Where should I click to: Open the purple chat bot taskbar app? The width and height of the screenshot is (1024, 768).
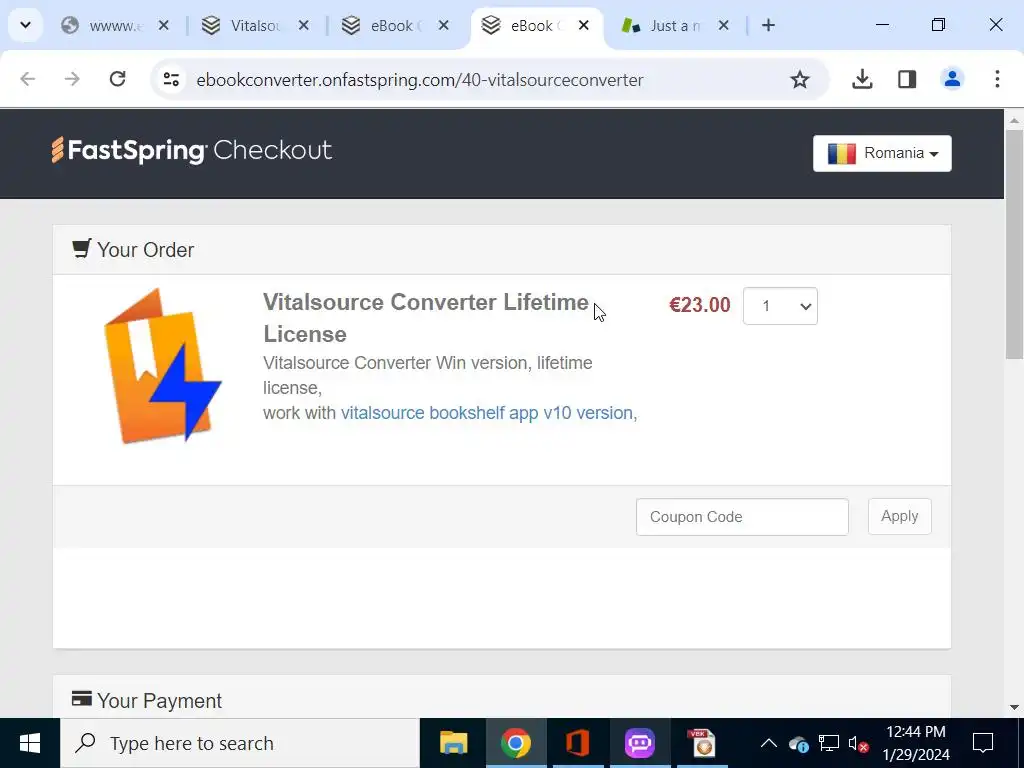click(x=640, y=743)
